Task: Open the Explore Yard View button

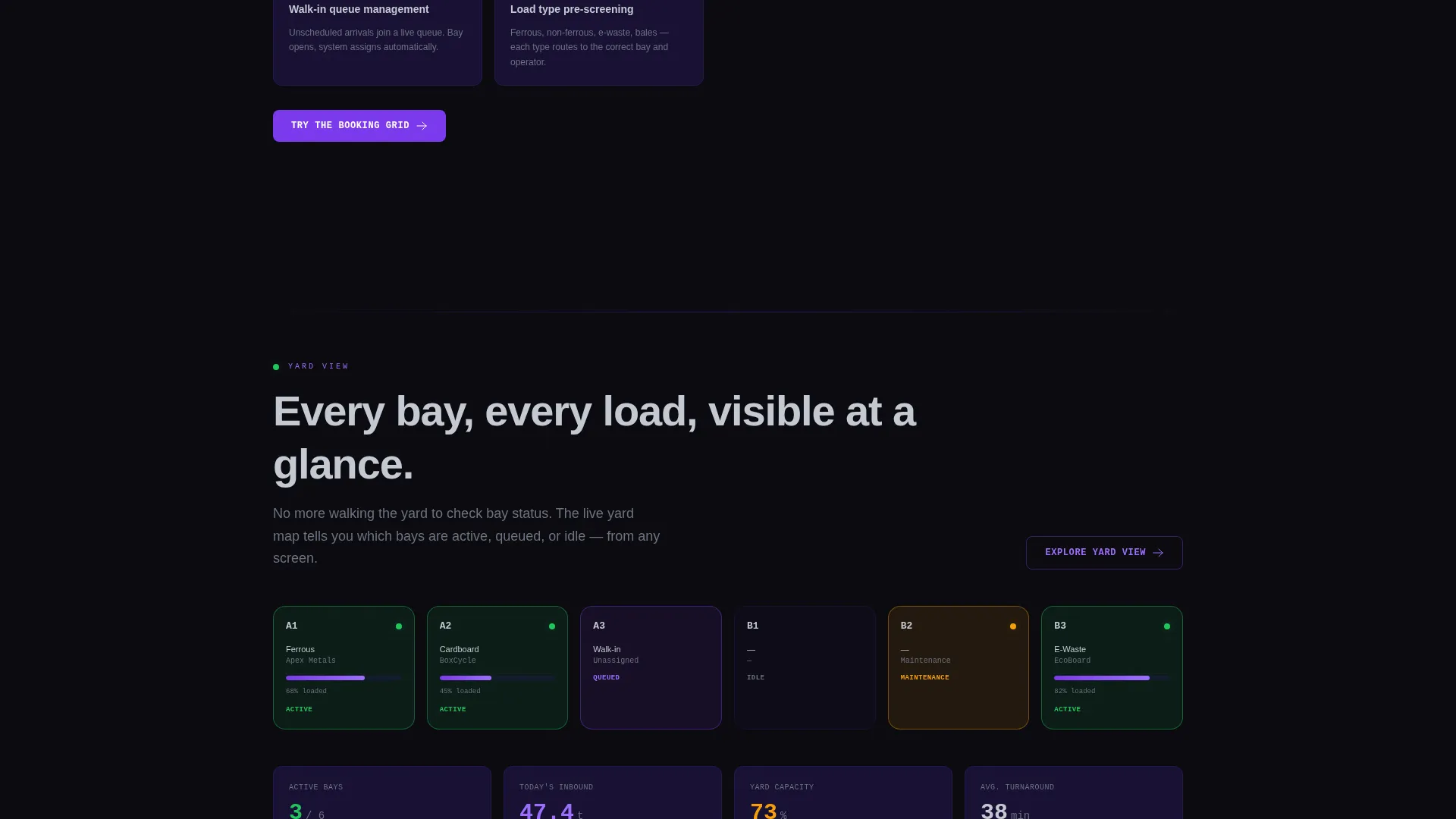Action: click(1104, 553)
